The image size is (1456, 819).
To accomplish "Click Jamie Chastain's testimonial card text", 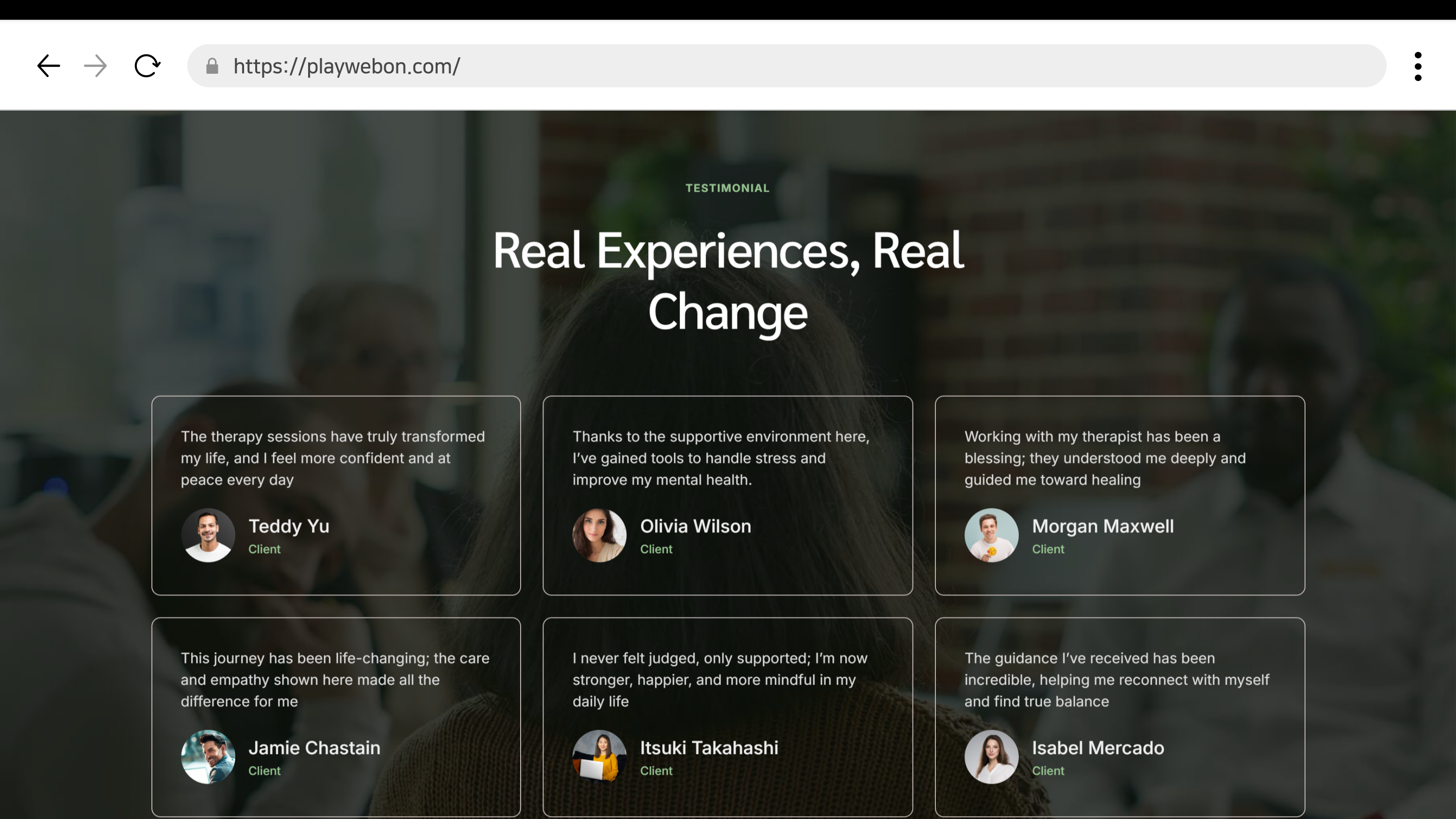I will click(335, 679).
